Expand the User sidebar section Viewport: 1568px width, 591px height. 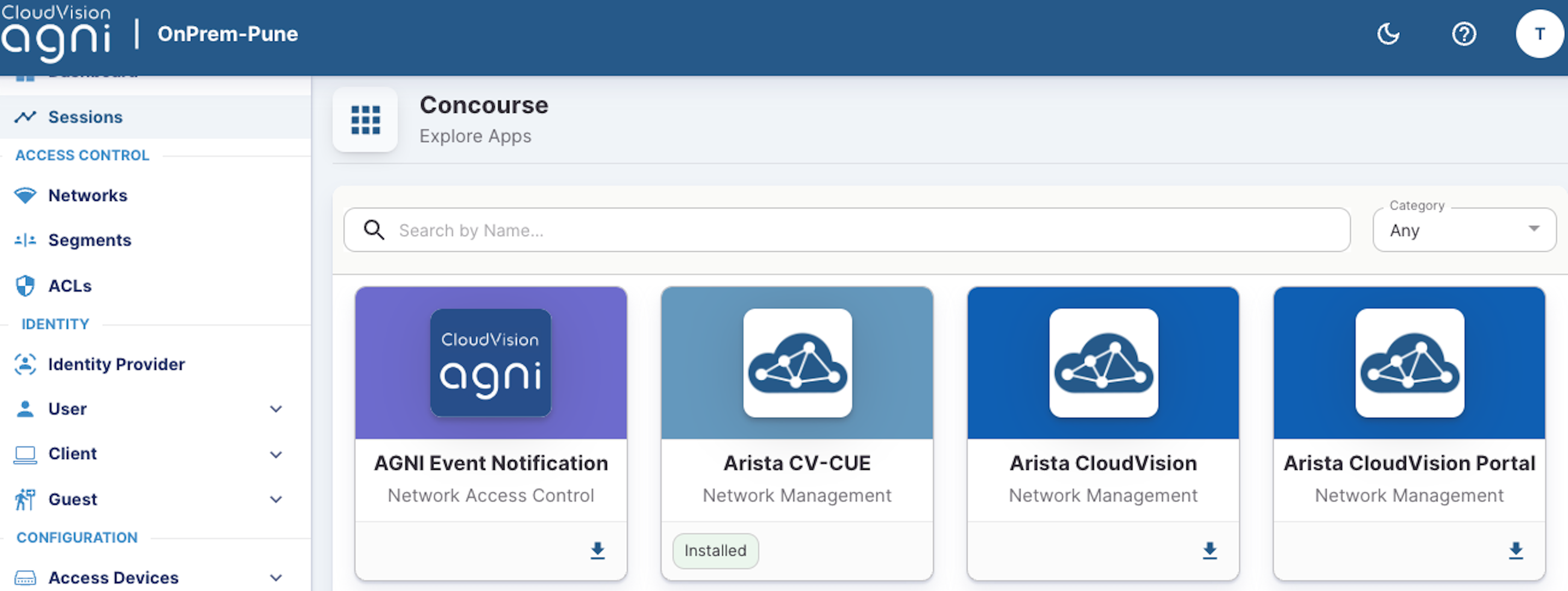click(277, 409)
